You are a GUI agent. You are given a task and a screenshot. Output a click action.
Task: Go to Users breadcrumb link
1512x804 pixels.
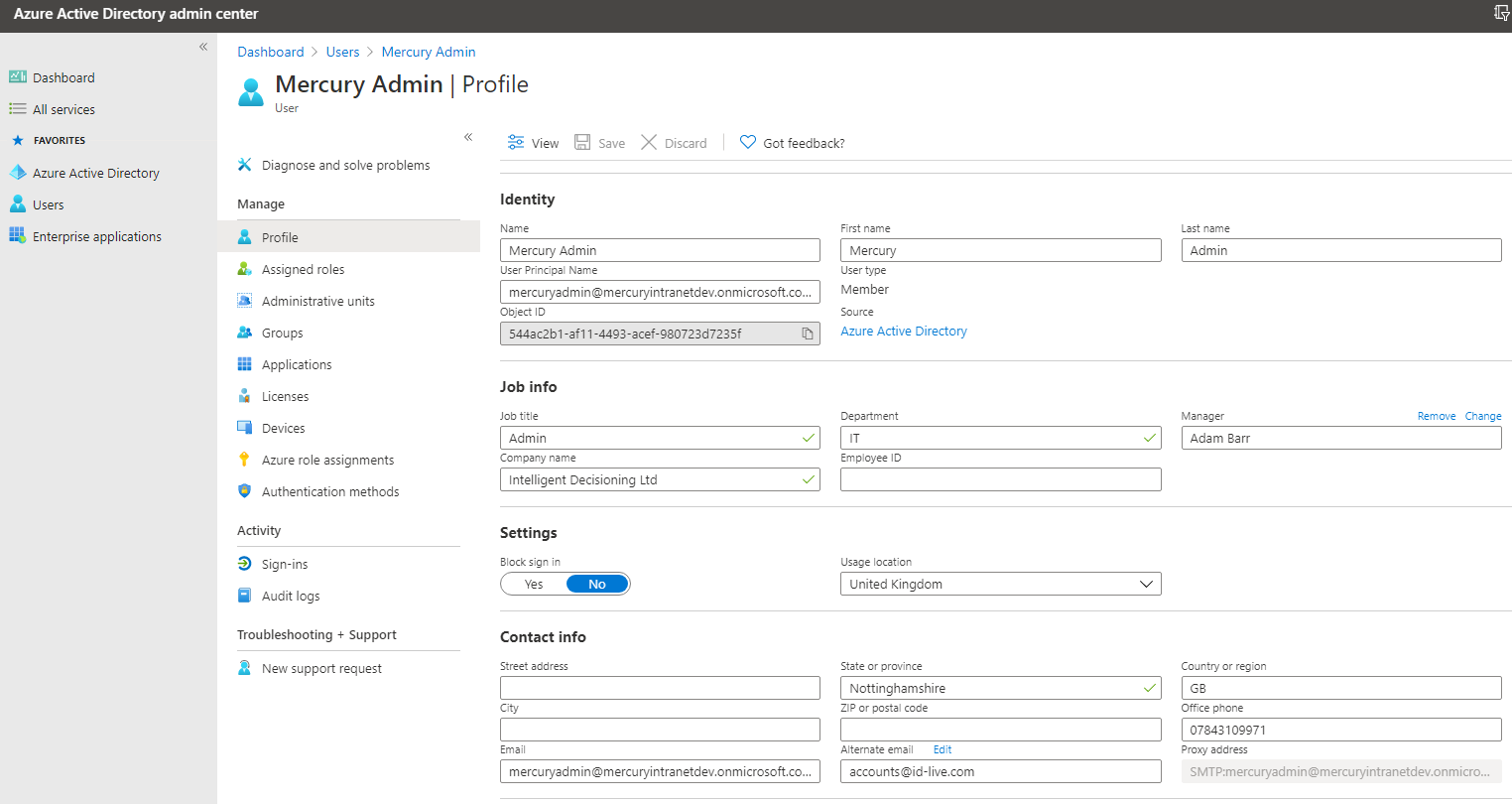click(x=342, y=52)
